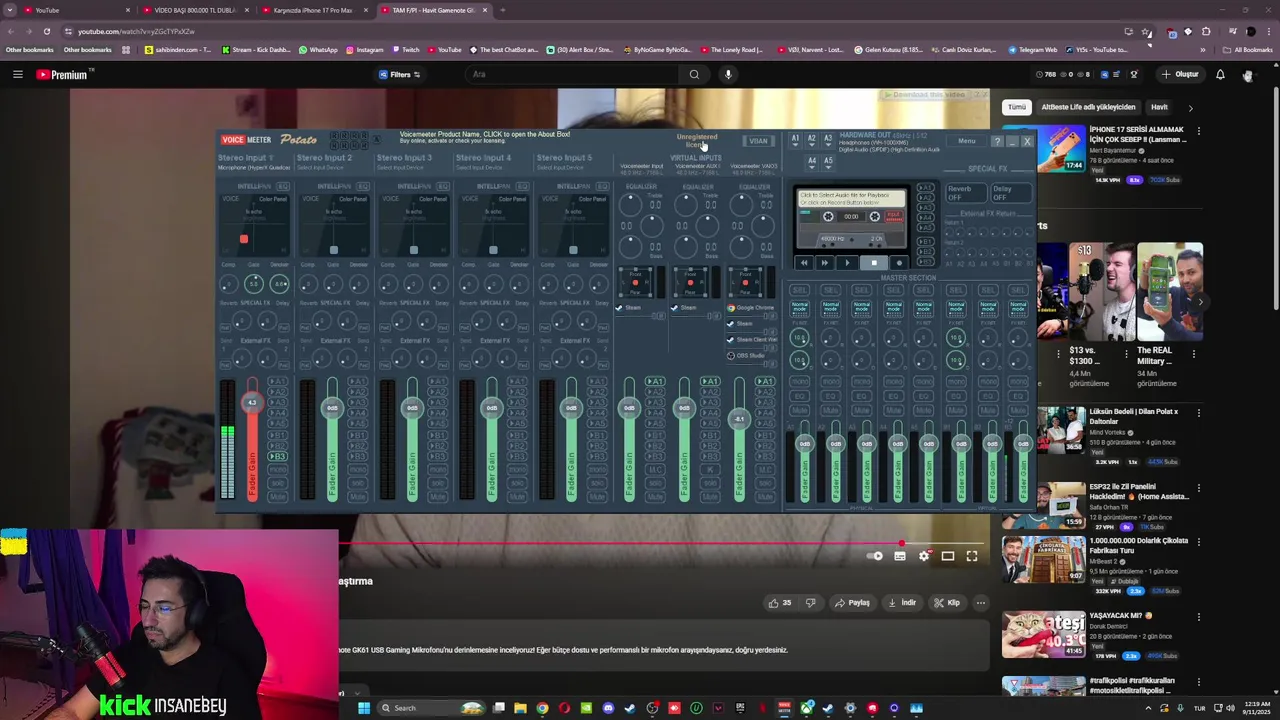Open hardware out A3 device selector
This screenshot has height=720, width=1280.
(x=827, y=140)
